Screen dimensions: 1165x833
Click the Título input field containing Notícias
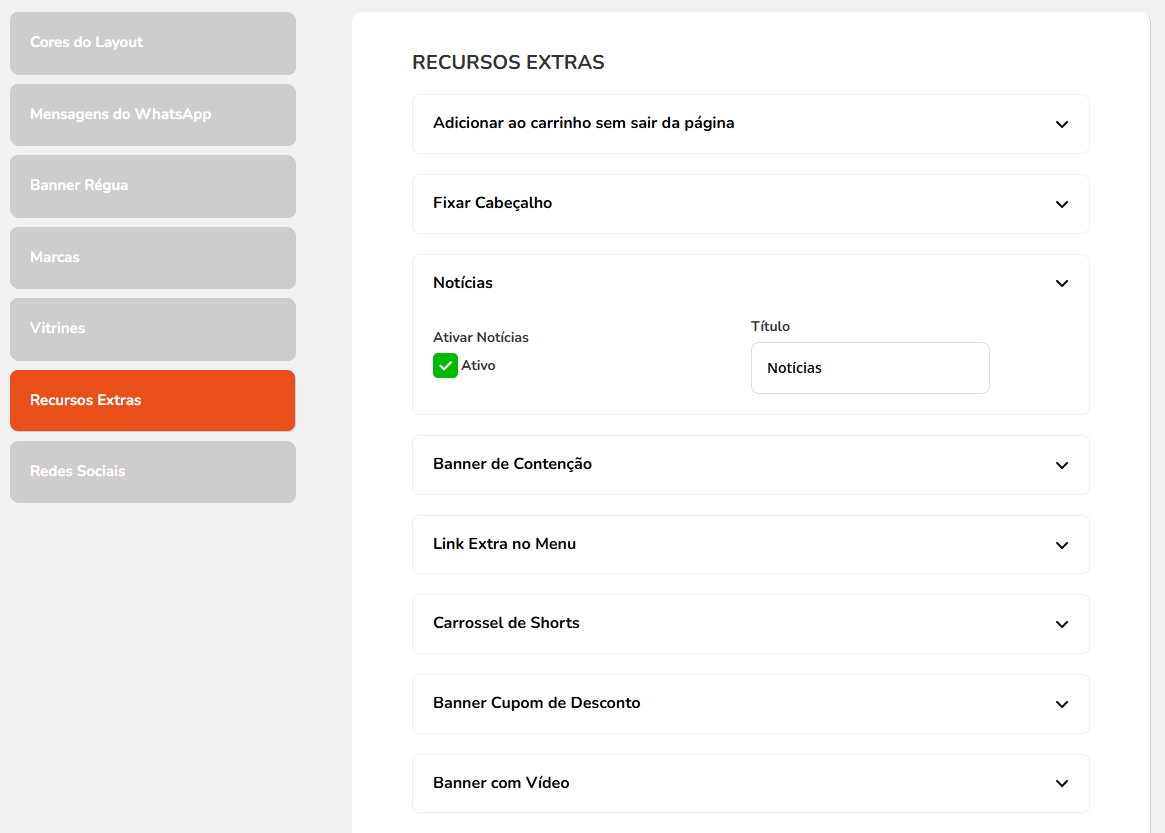[x=869, y=368]
